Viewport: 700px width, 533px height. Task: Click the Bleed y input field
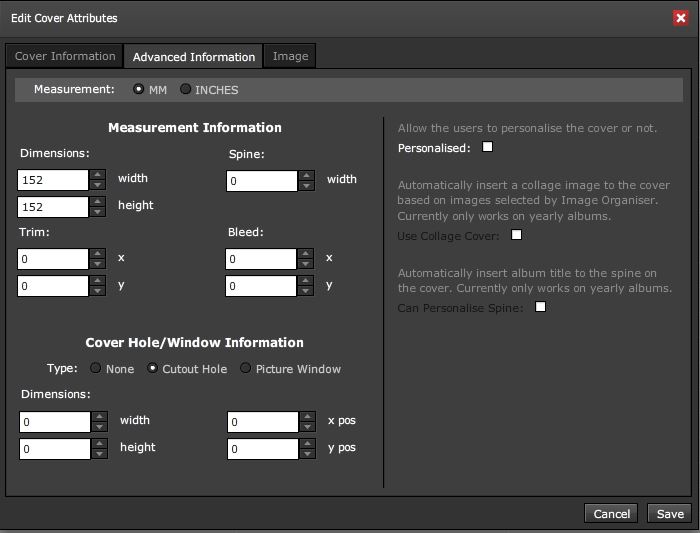[x=261, y=286]
